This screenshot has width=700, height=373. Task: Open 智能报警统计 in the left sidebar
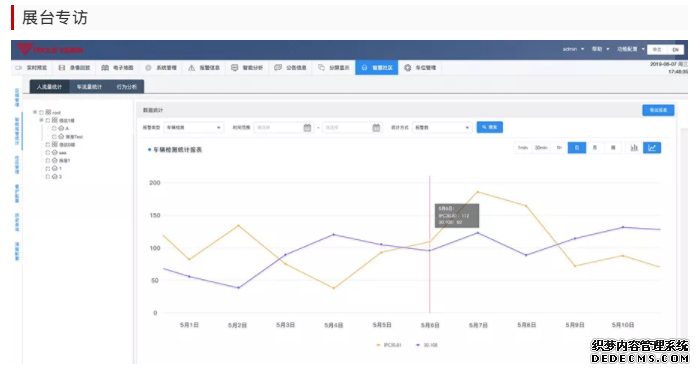pyautogui.click(x=17, y=131)
